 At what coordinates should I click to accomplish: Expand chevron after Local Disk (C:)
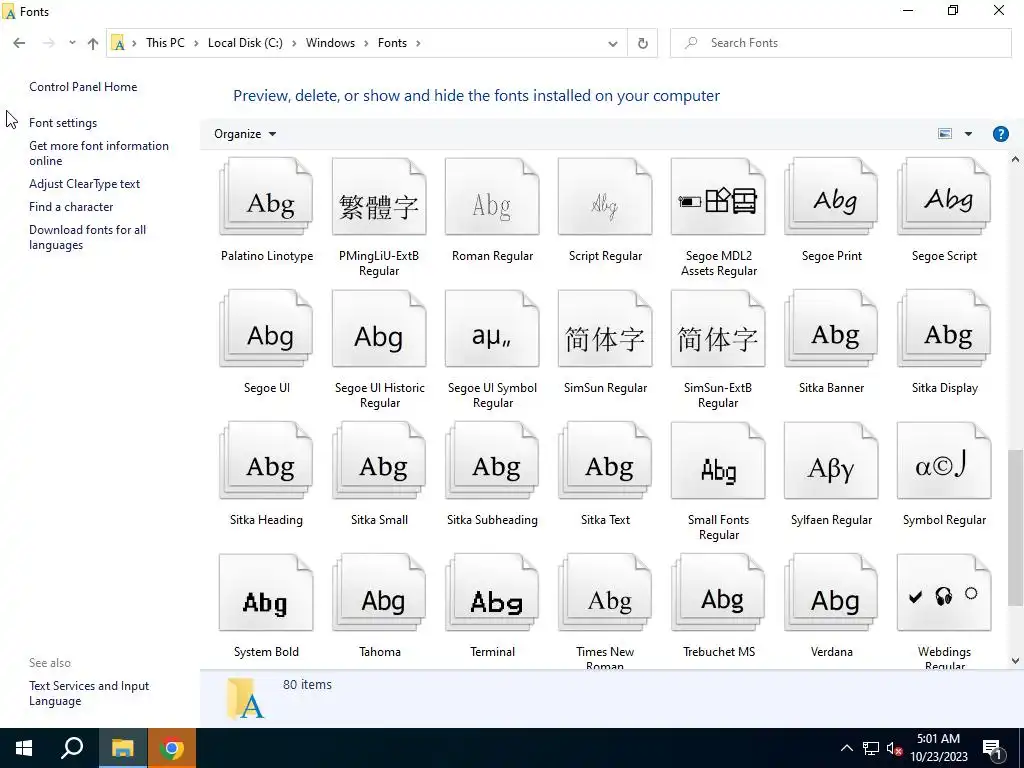(x=294, y=43)
